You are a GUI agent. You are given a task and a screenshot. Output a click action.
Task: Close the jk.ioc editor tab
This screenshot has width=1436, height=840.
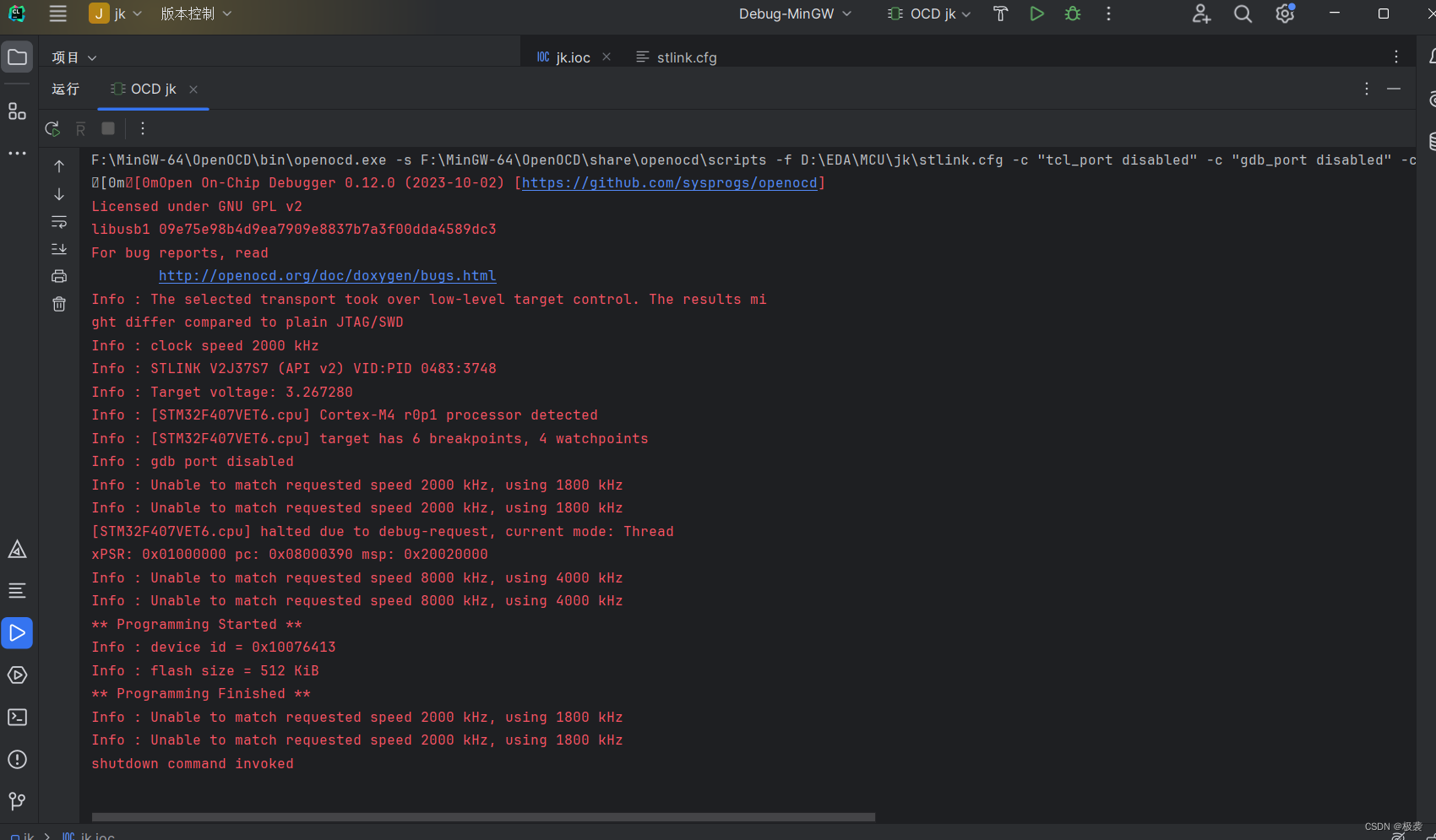606,57
